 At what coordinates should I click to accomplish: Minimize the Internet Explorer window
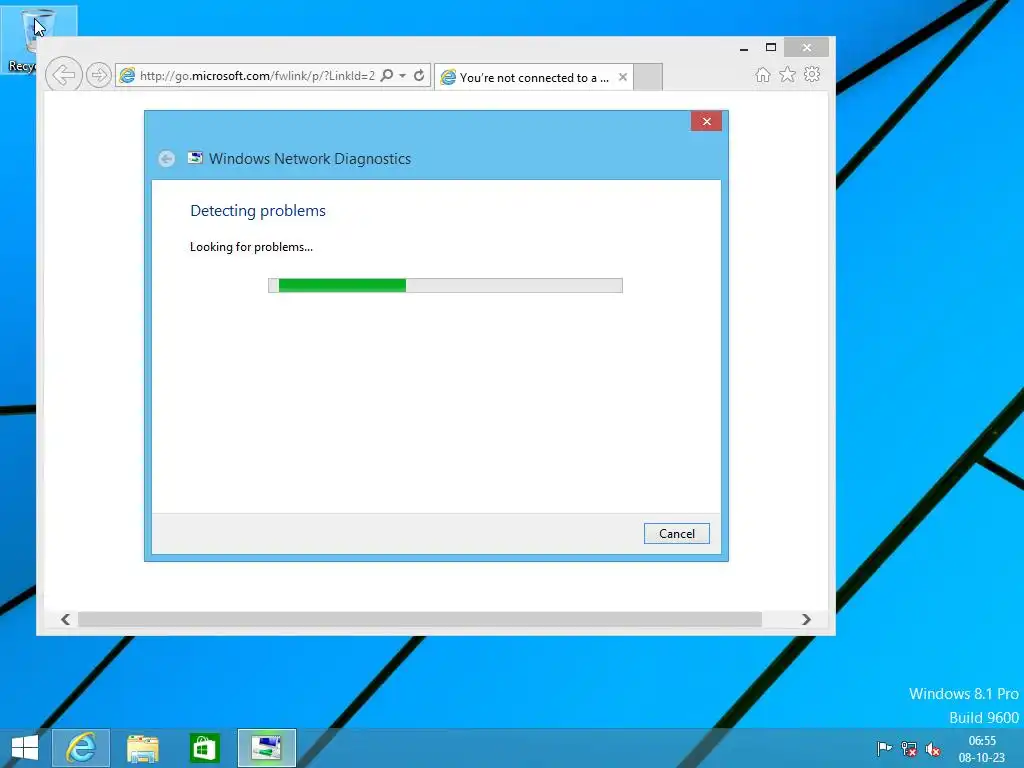click(744, 48)
